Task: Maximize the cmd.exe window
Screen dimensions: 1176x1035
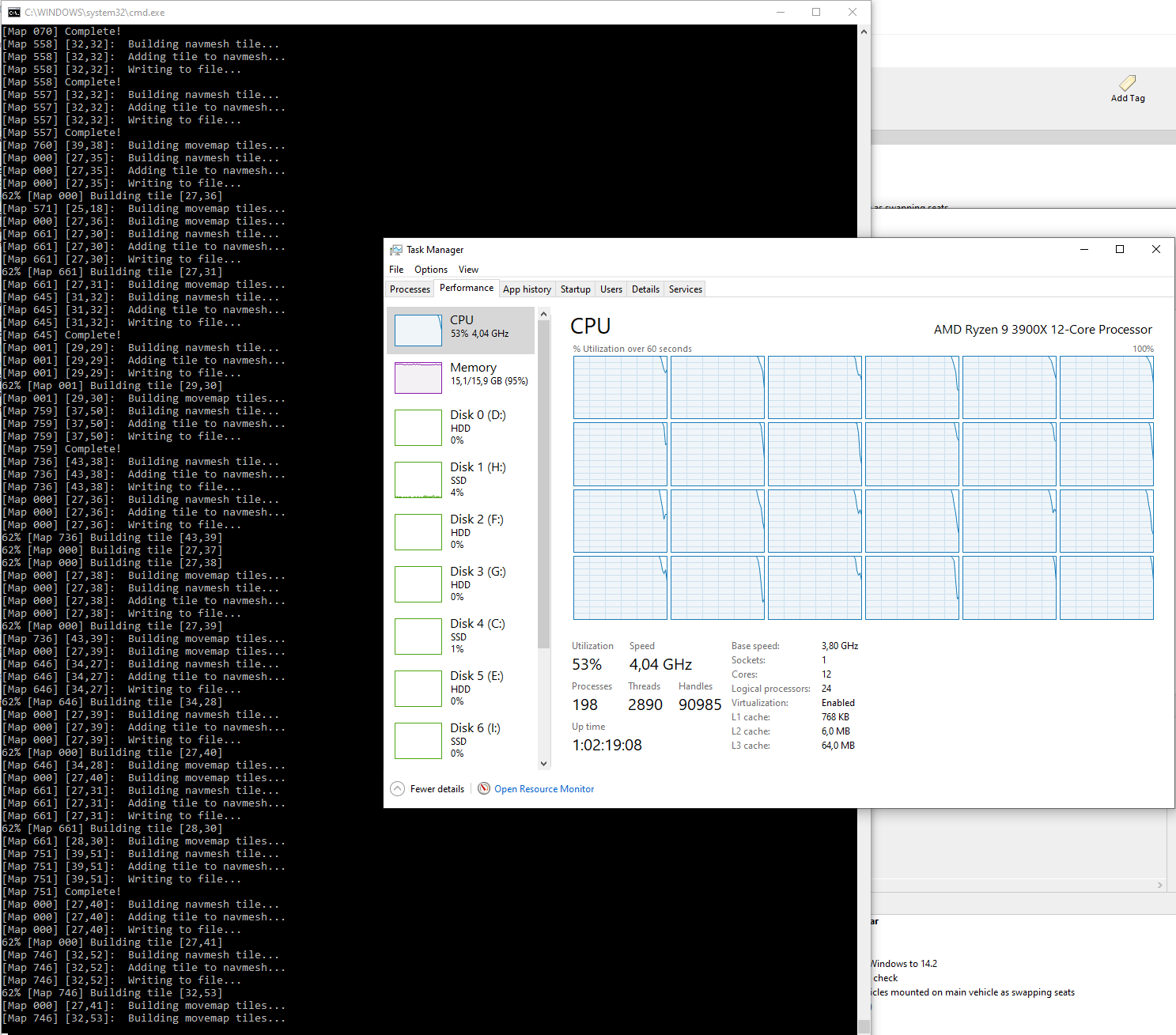Action: 816,12
